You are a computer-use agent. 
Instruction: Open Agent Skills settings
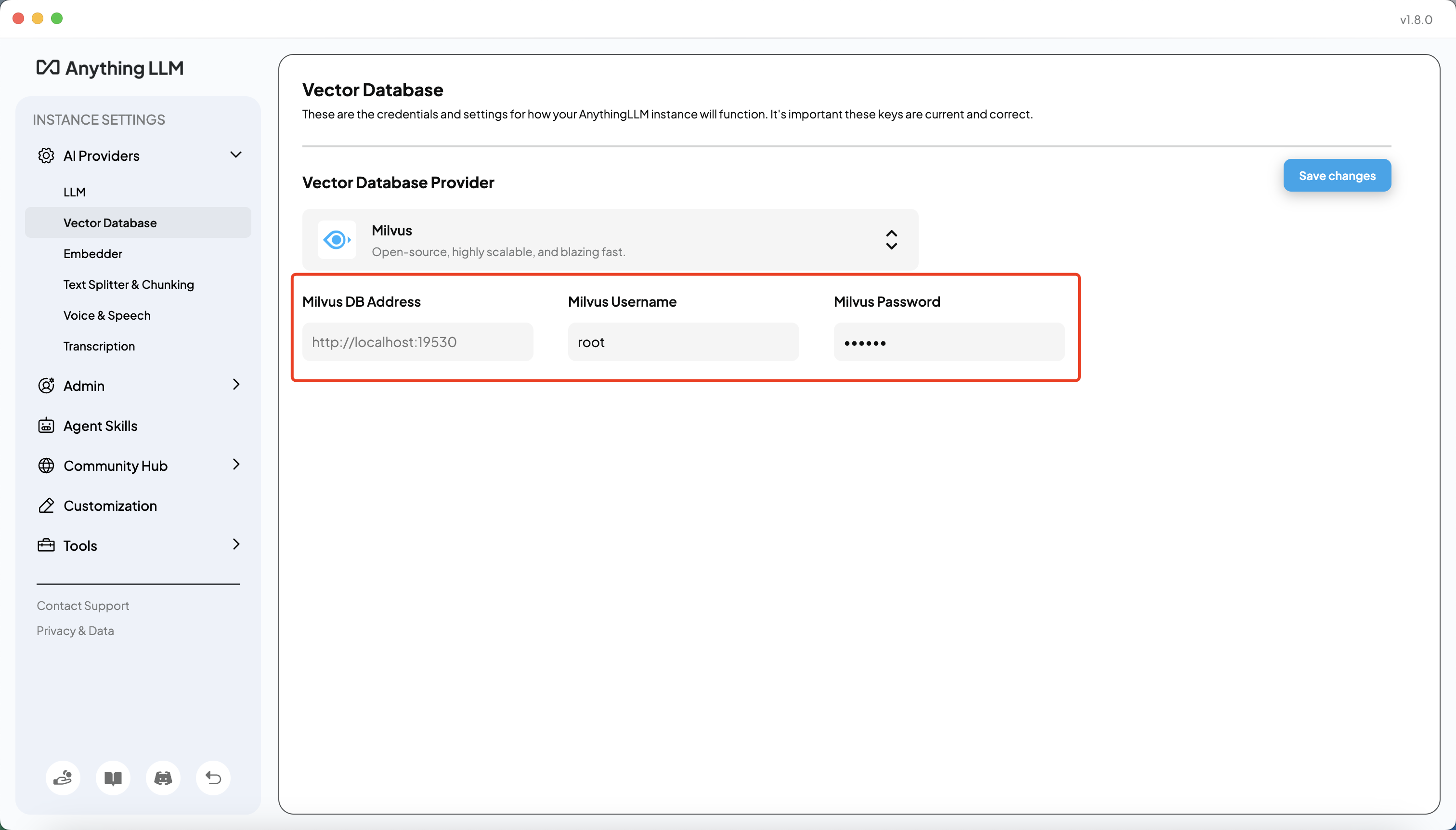pos(100,426)
